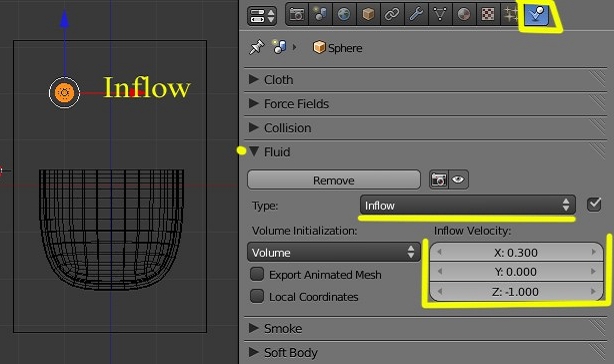Open the Object Data mesh tab
Viewport: 614px width, 364px height.
[x=440, y=15]
